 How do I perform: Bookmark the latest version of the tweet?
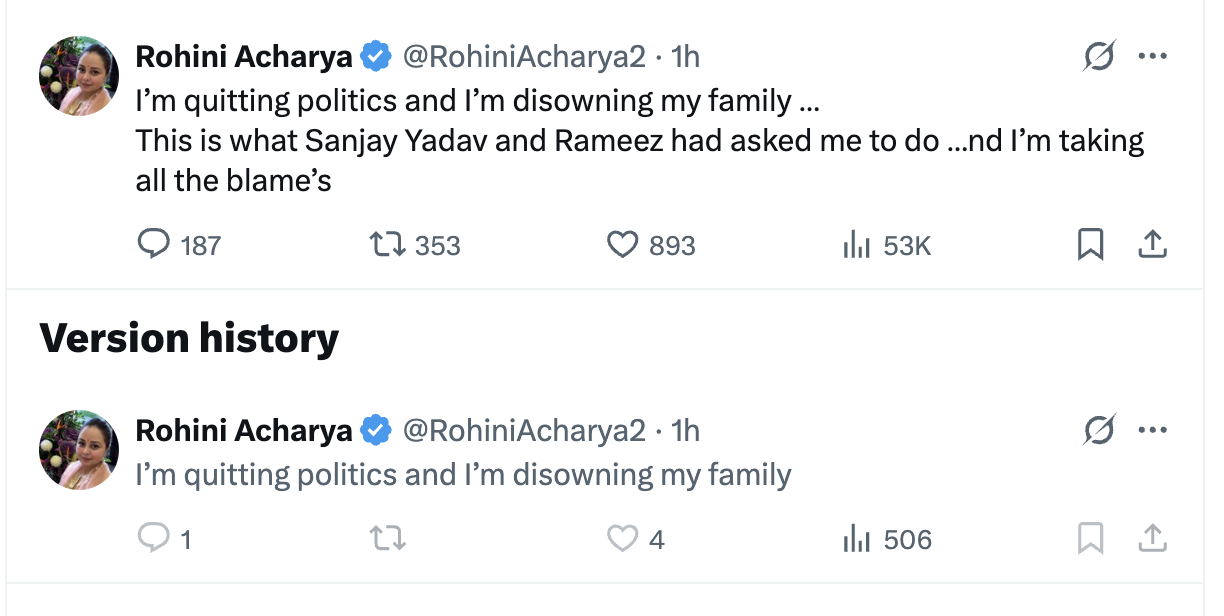coord(1090,244)
